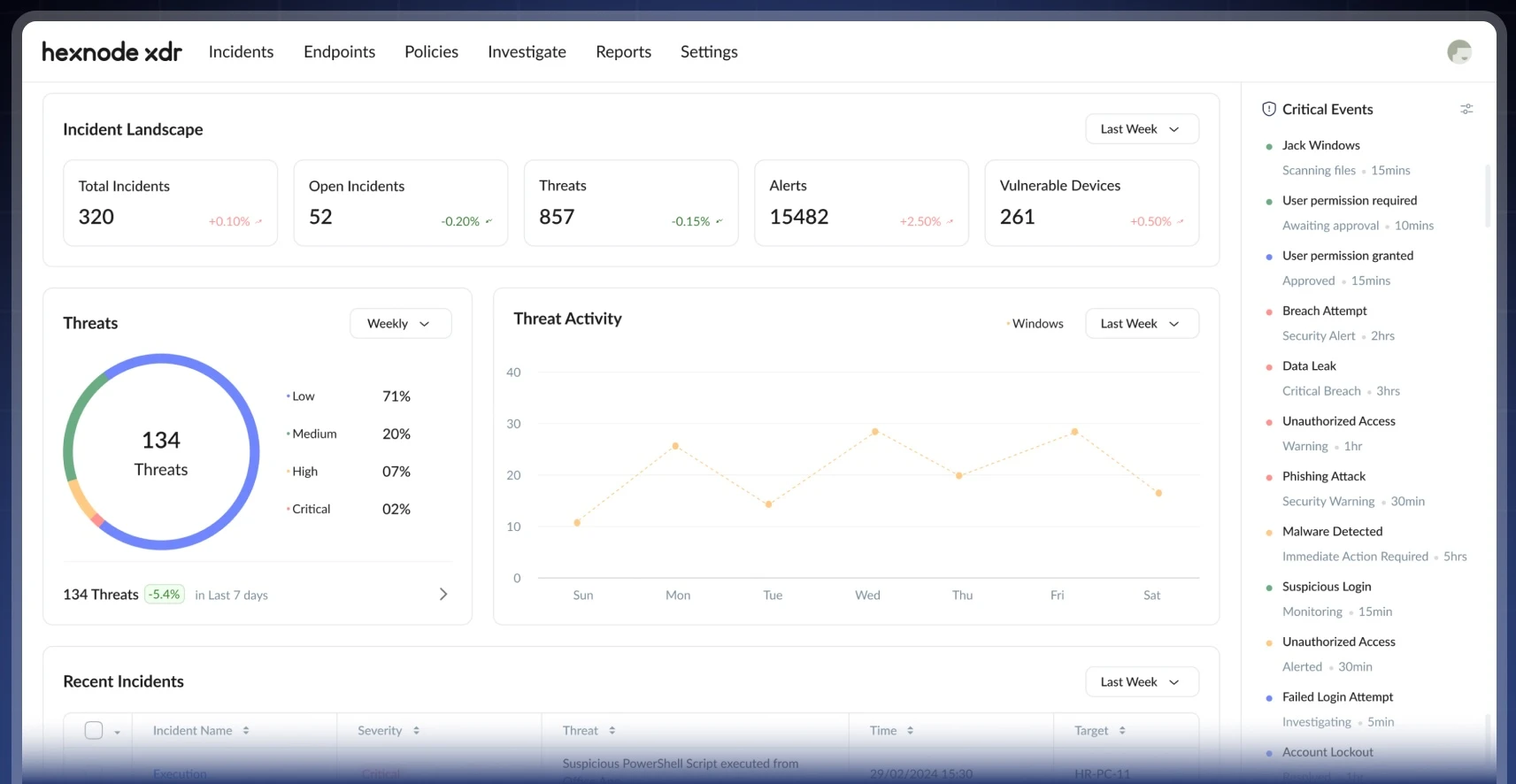Click the Total Incidents card
Screen dimensions: 1516x784
pos(170,203)
